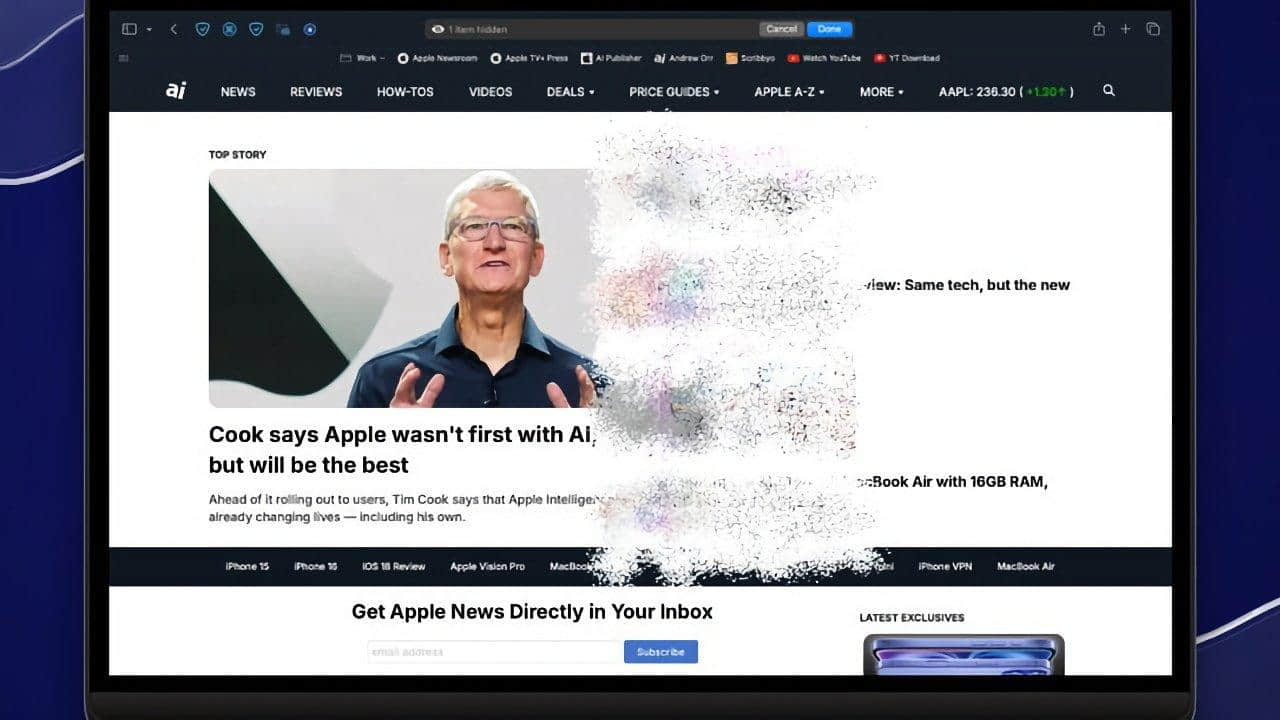Open AI Publisher bookmark
The height and width of the screenshot is (720, 1280).
coord(611,58)
